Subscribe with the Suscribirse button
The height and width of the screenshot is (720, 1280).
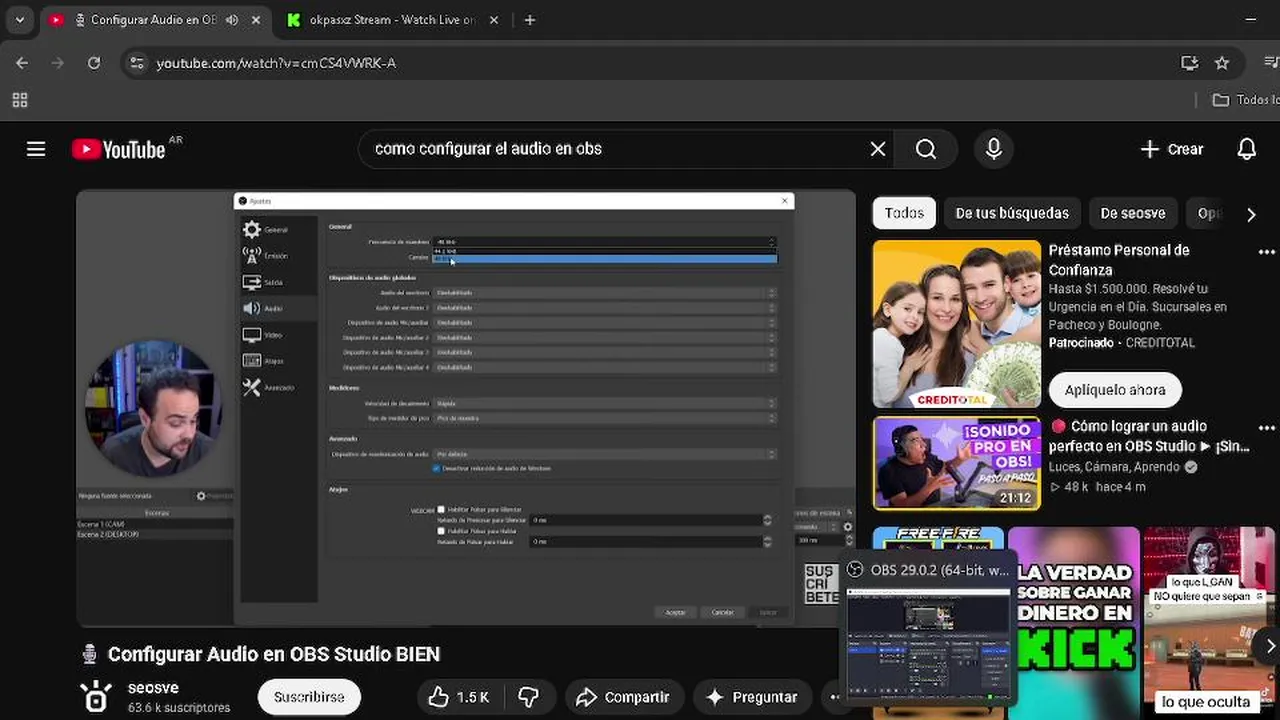309,697
